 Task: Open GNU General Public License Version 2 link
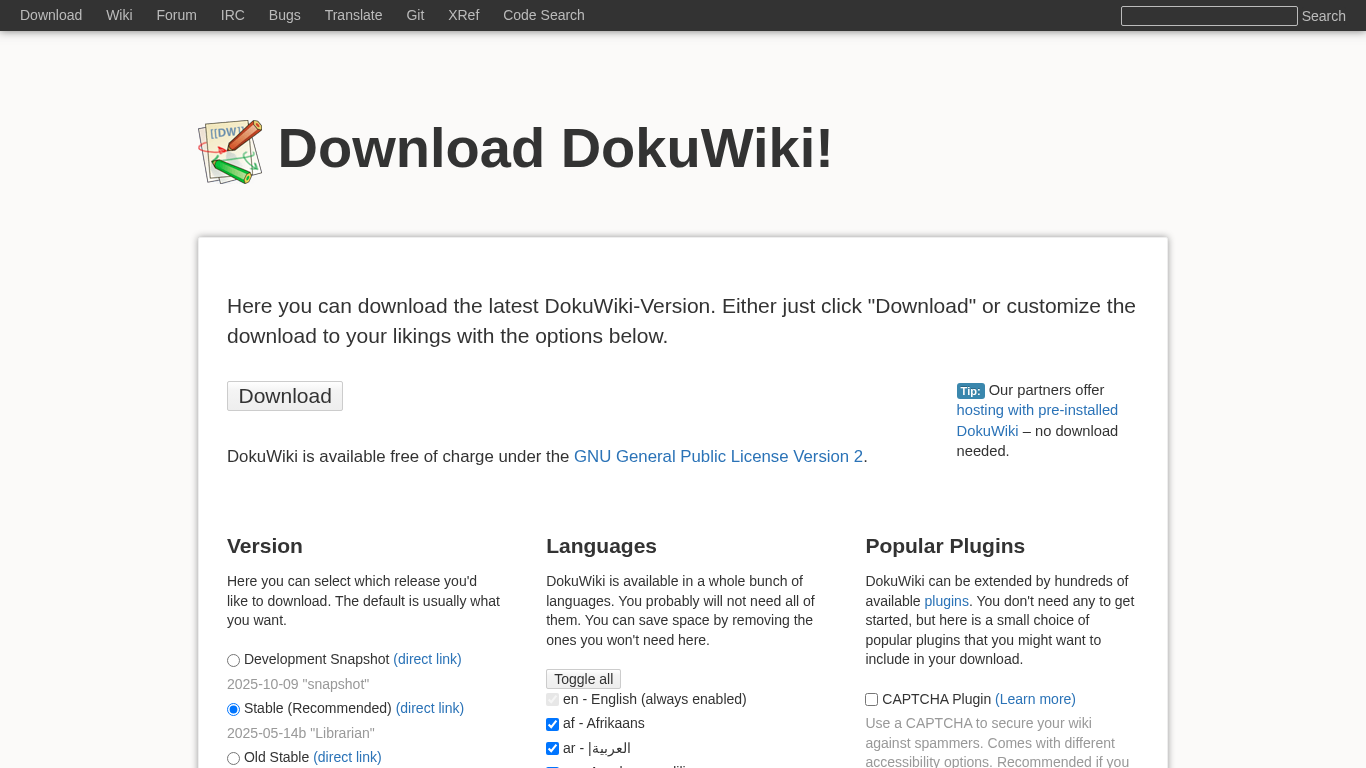click(718, 456)
